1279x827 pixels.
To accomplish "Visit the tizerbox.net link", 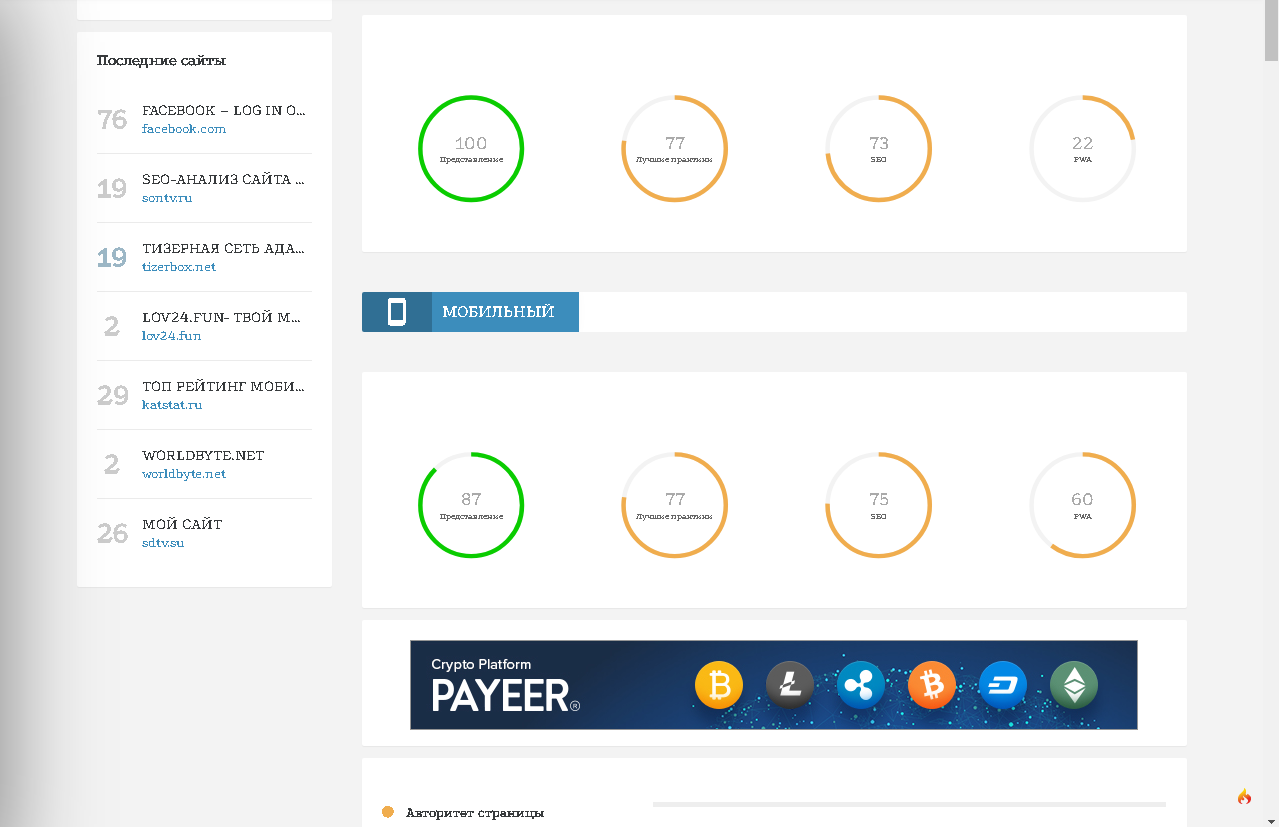I will pyautogui.click(x=179, y=267).
